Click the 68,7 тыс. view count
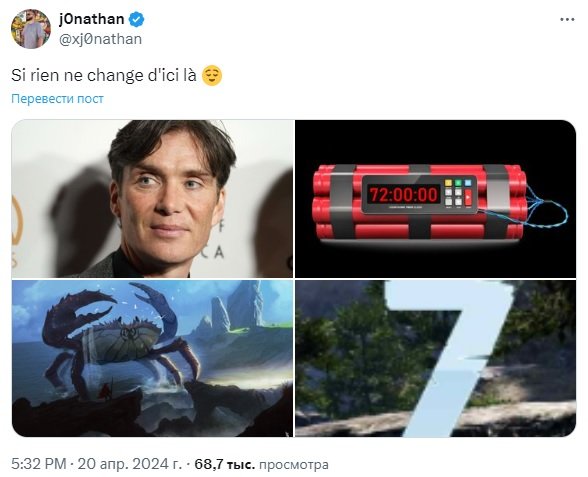This screenshot has height=477, width=588. [225, 465]
